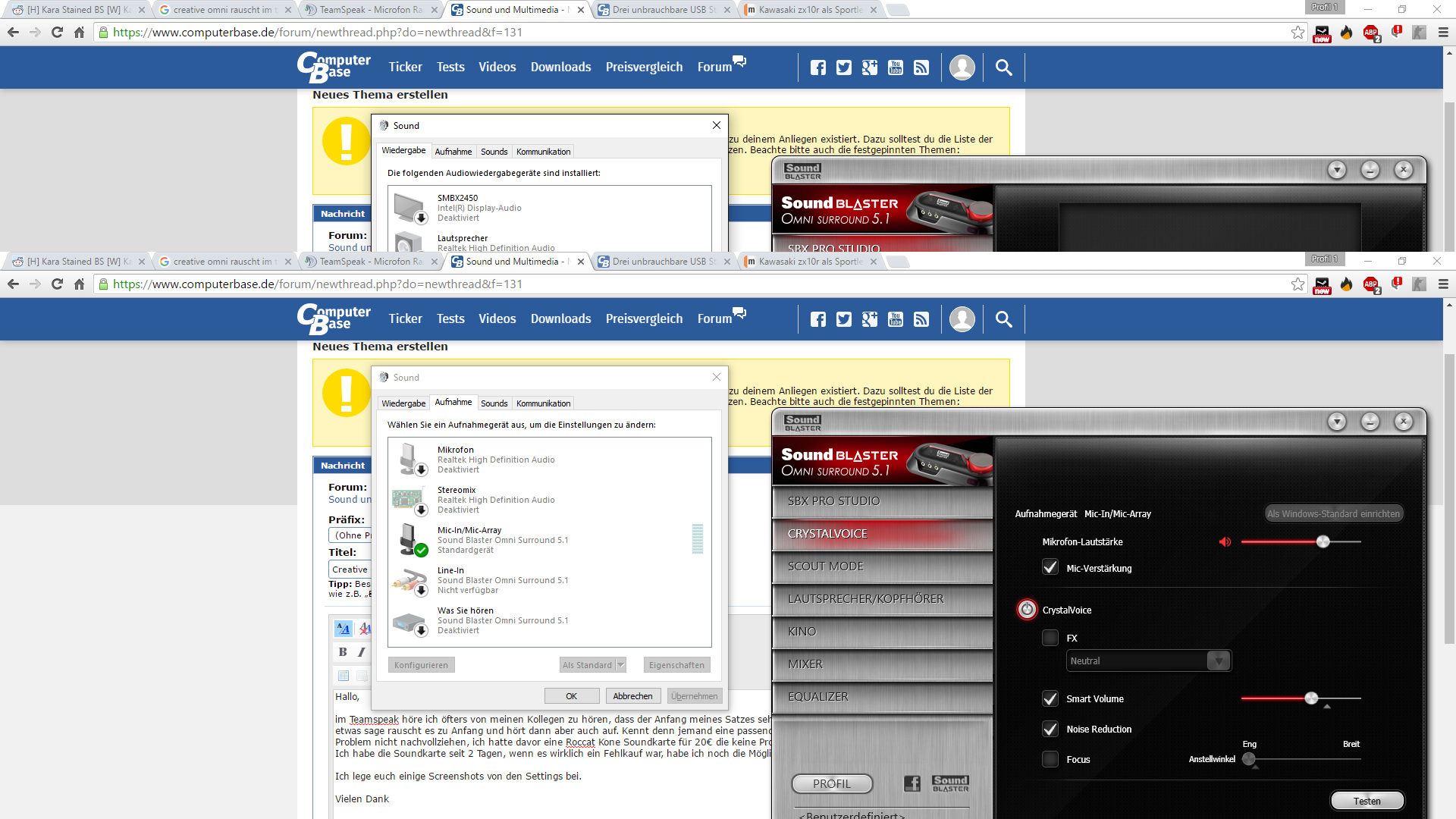The height and width of the screenshot is (819, 1456).
Task: Open the MIXER section in Sound Blaster
Action: pyautogui.click(x=883, y=664)
